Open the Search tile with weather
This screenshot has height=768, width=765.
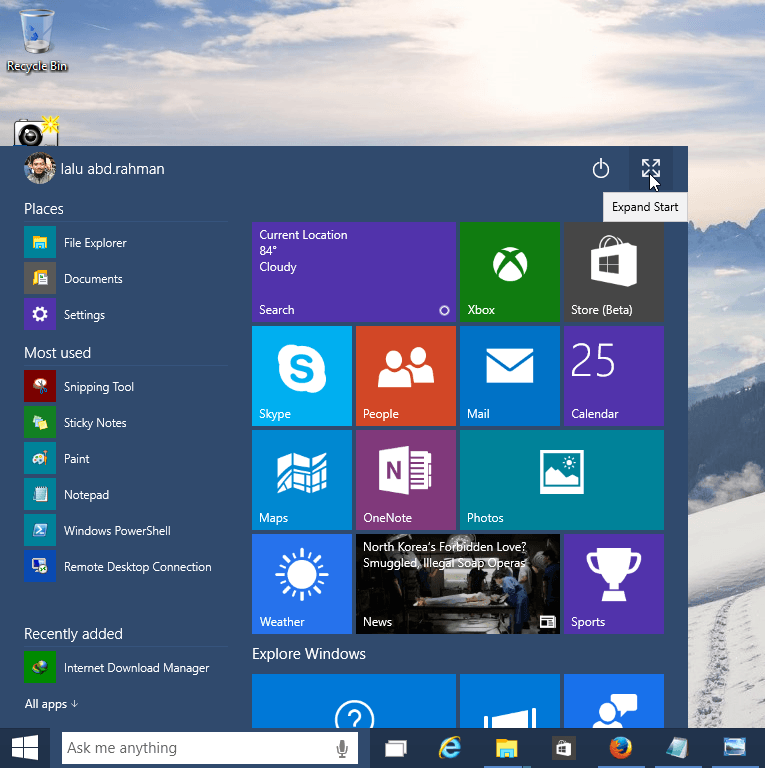(x=354, y=272)
